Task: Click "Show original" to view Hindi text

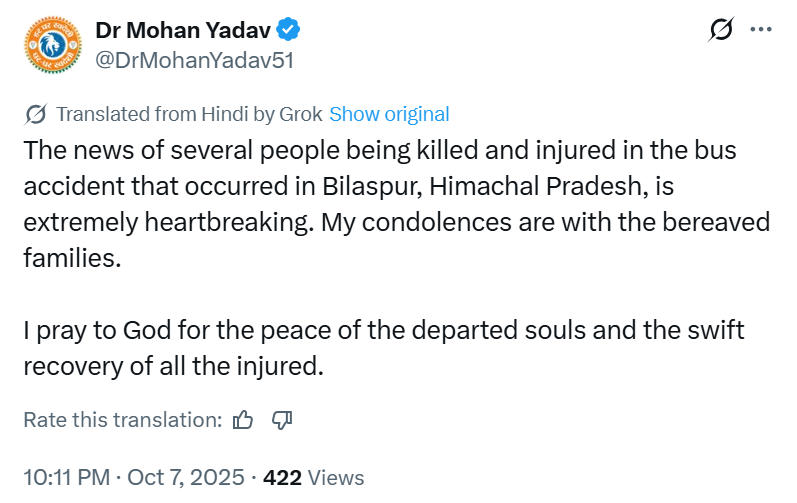Action: [389, 114]
